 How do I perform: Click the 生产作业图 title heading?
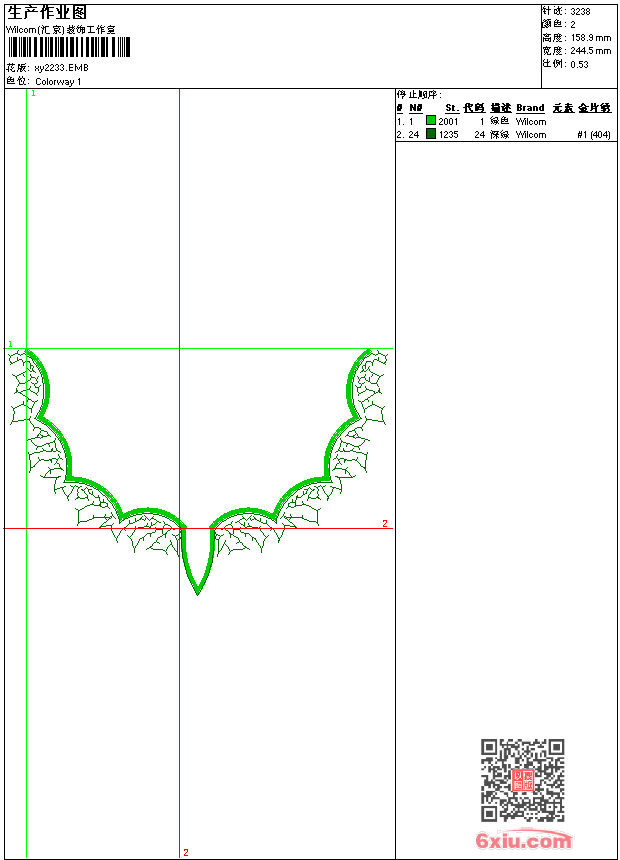click(47, 13)
